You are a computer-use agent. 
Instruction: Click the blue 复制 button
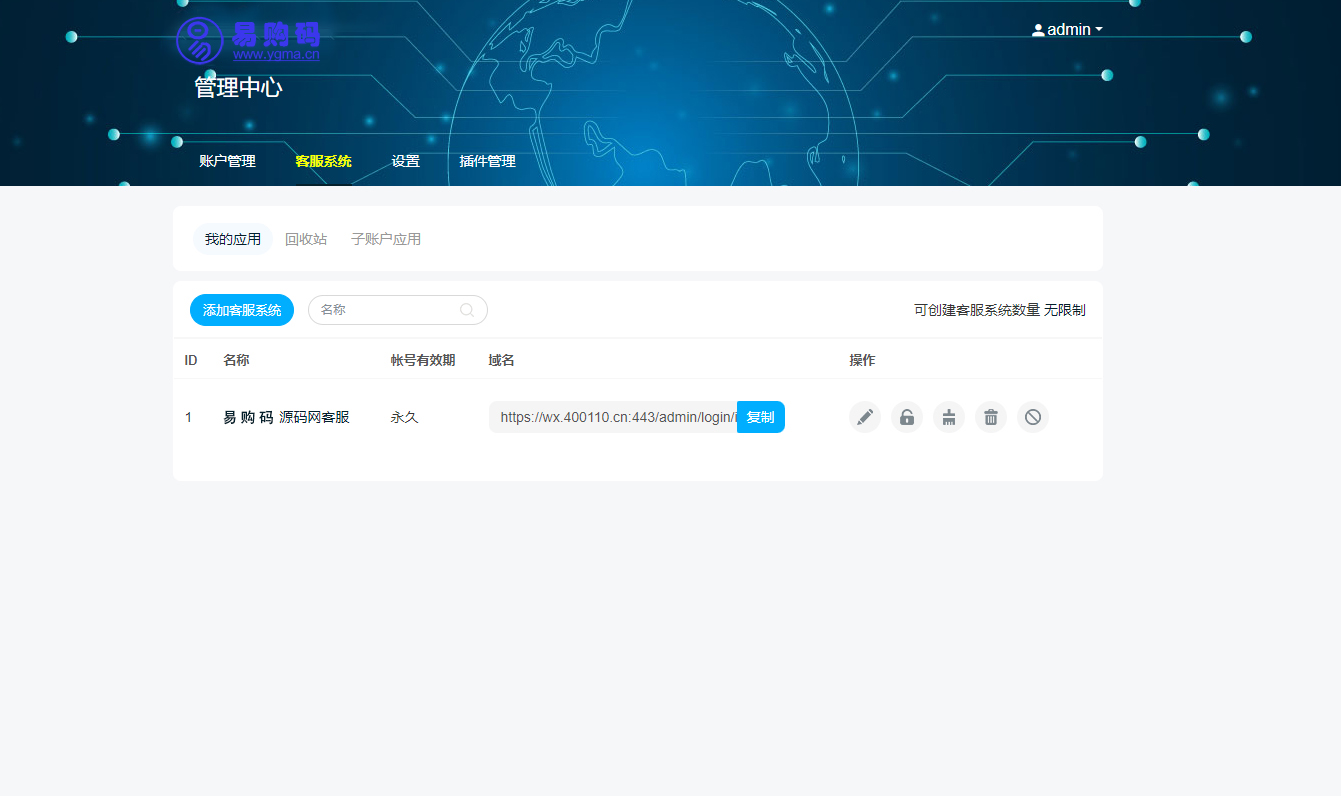(760, 417)
